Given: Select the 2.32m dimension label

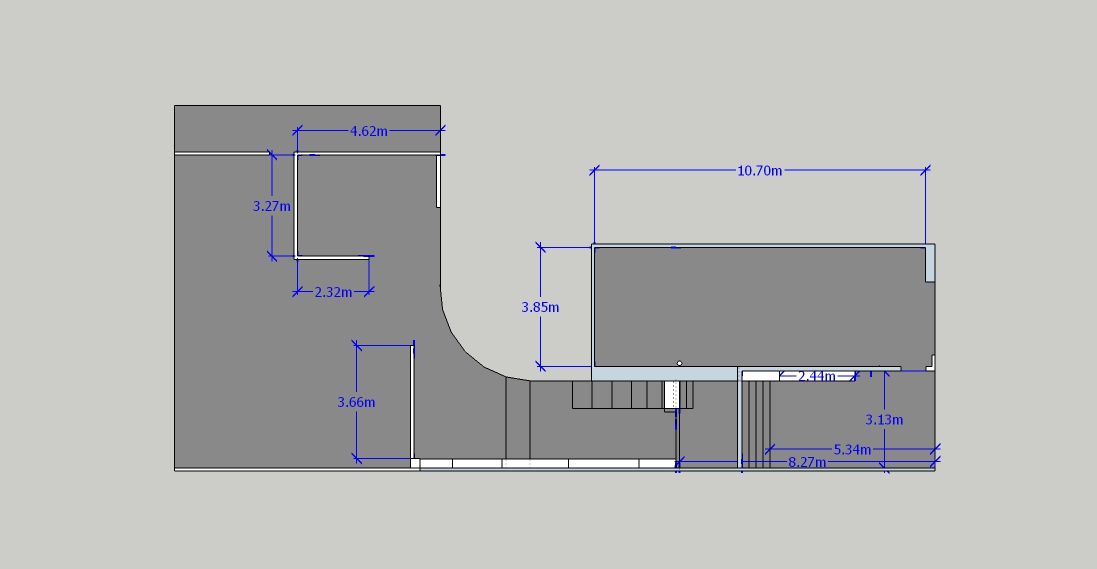Looking at the screenshot, I should coord(333,292).
